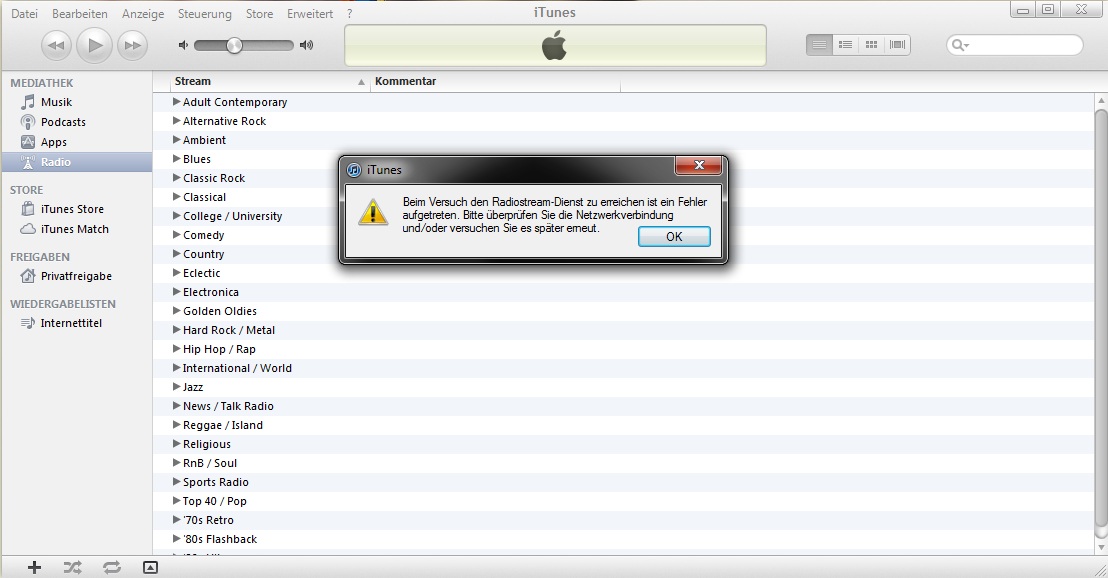Open the Erweitert menu
The height and width of the screenshot is (578, 1108).
310,13
